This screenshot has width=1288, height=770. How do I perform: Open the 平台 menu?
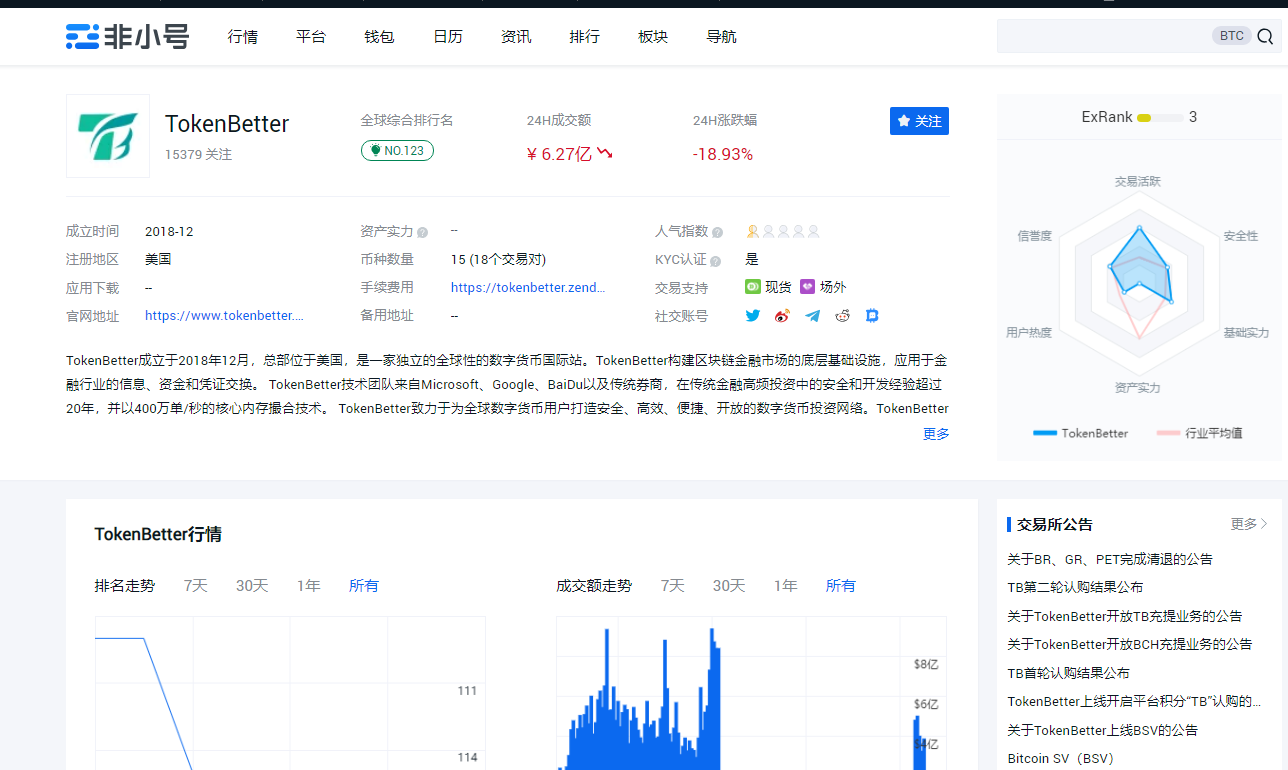[x=311, y=37]
